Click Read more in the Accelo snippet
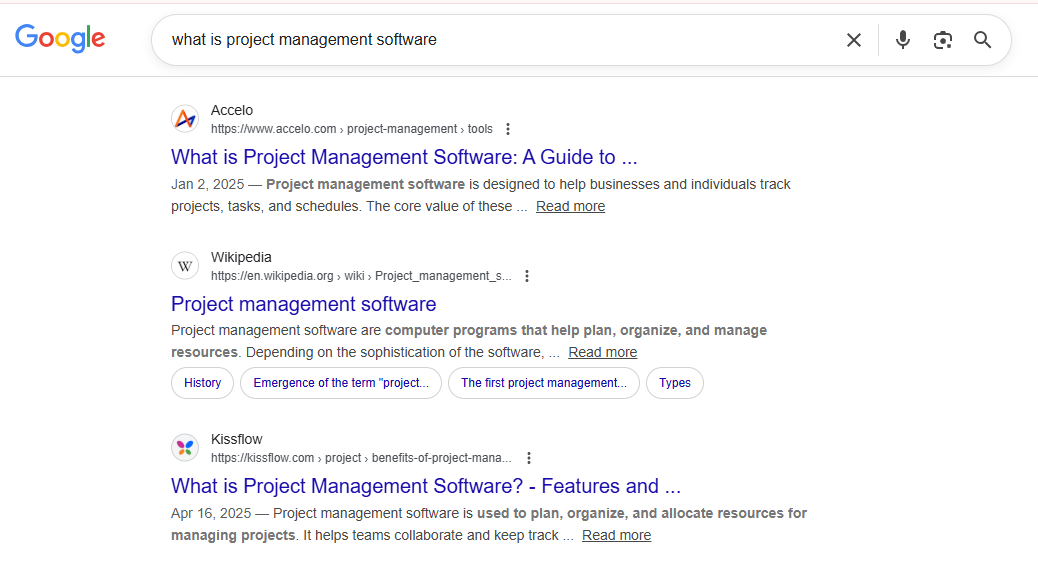Viewport: 1038px width, 580px height. point(570,207)
